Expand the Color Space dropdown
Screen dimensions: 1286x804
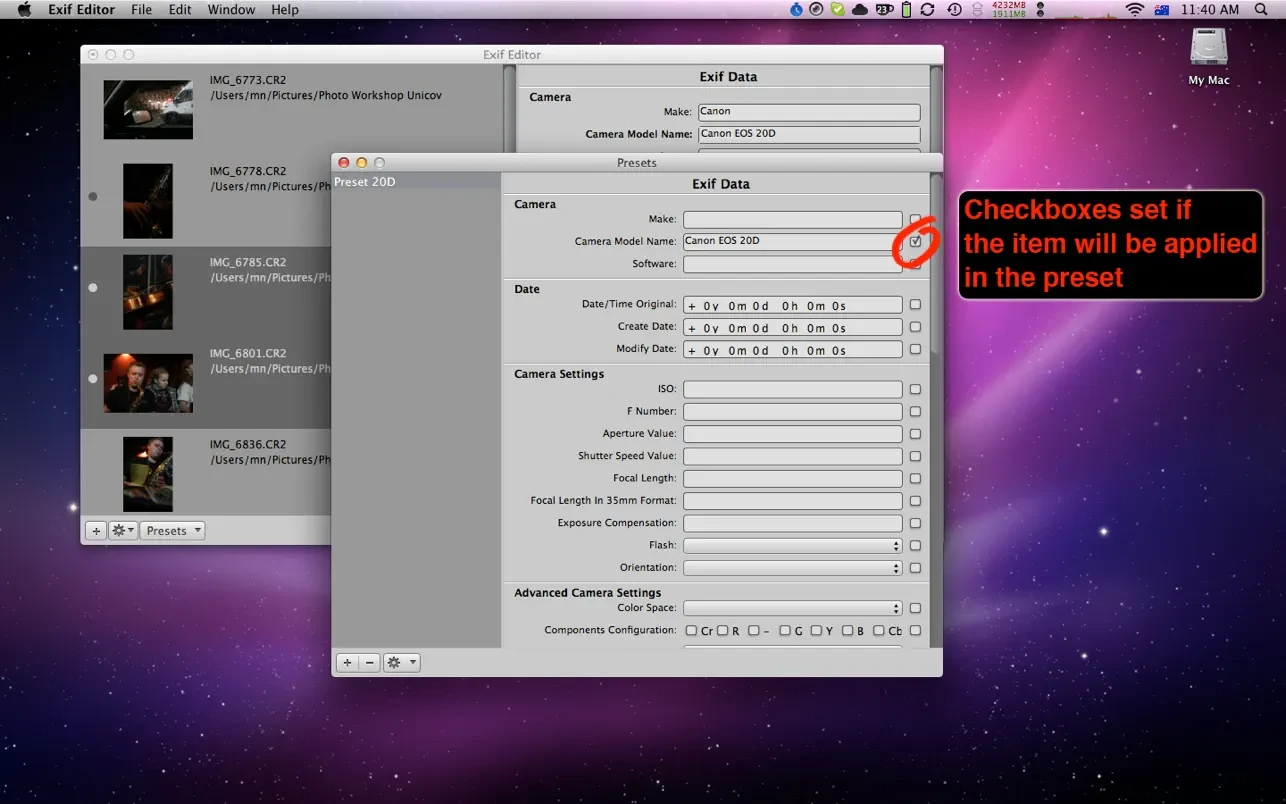click(x=792, y=608)
